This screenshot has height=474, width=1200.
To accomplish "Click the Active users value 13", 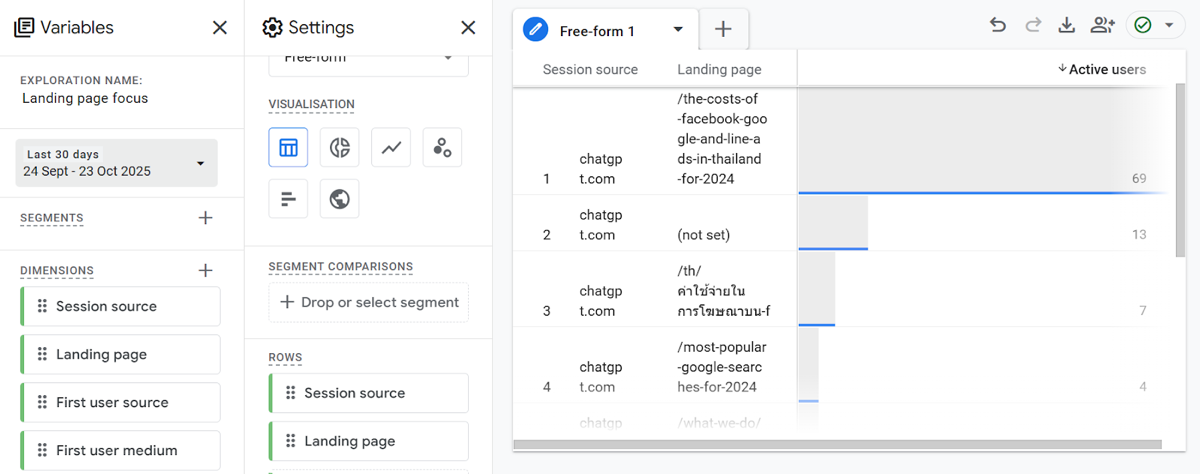I will point(1138,235).
